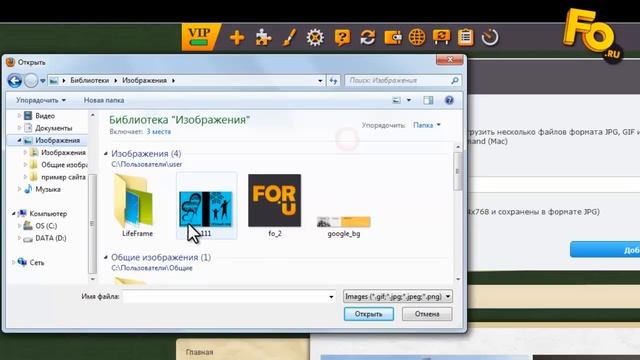Change view with the view icon
This screenshot has height=360, width=640.
click(x=396, y=100)
